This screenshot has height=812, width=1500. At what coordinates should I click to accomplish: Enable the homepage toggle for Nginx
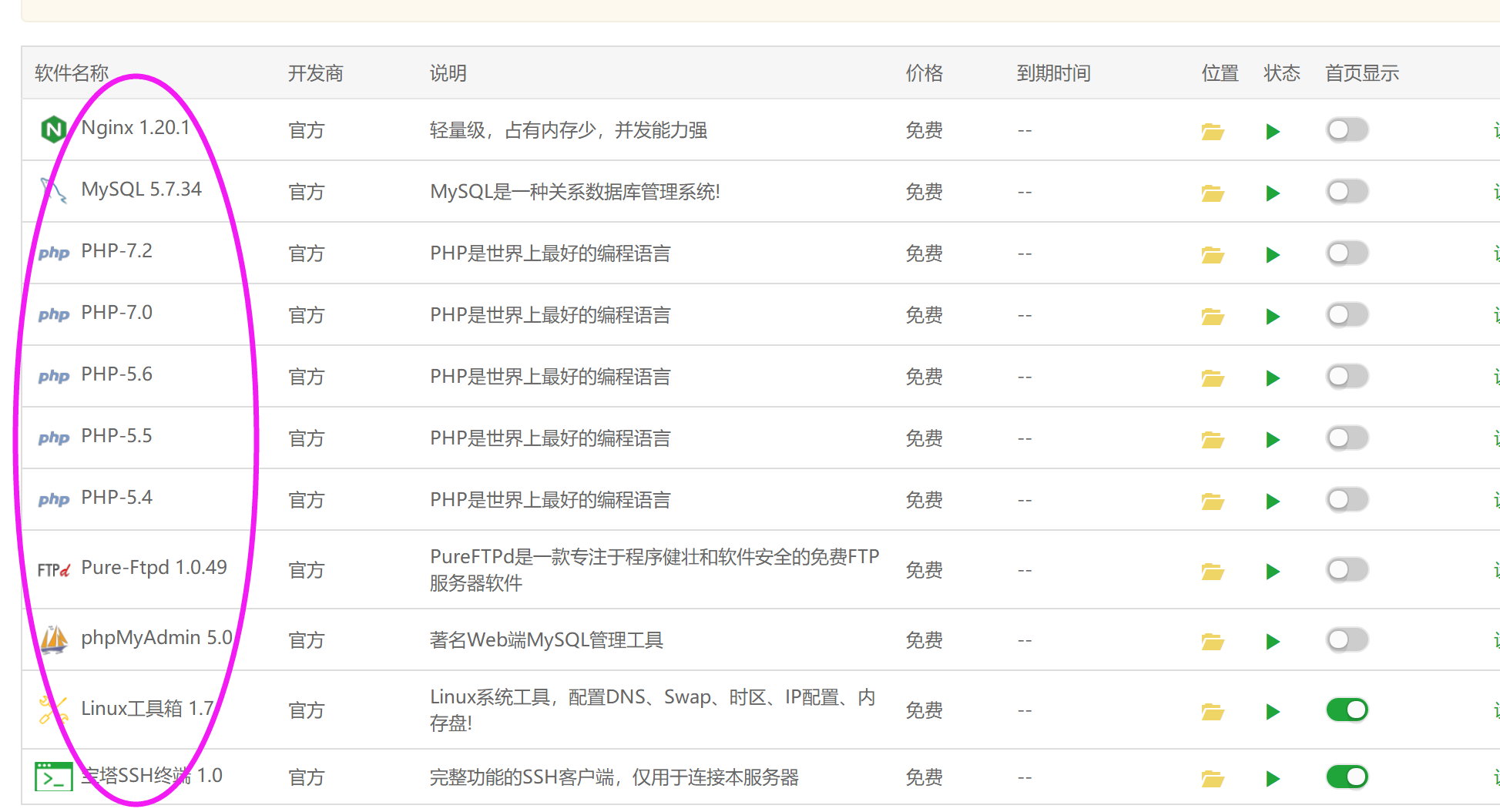click(1346, 129)
